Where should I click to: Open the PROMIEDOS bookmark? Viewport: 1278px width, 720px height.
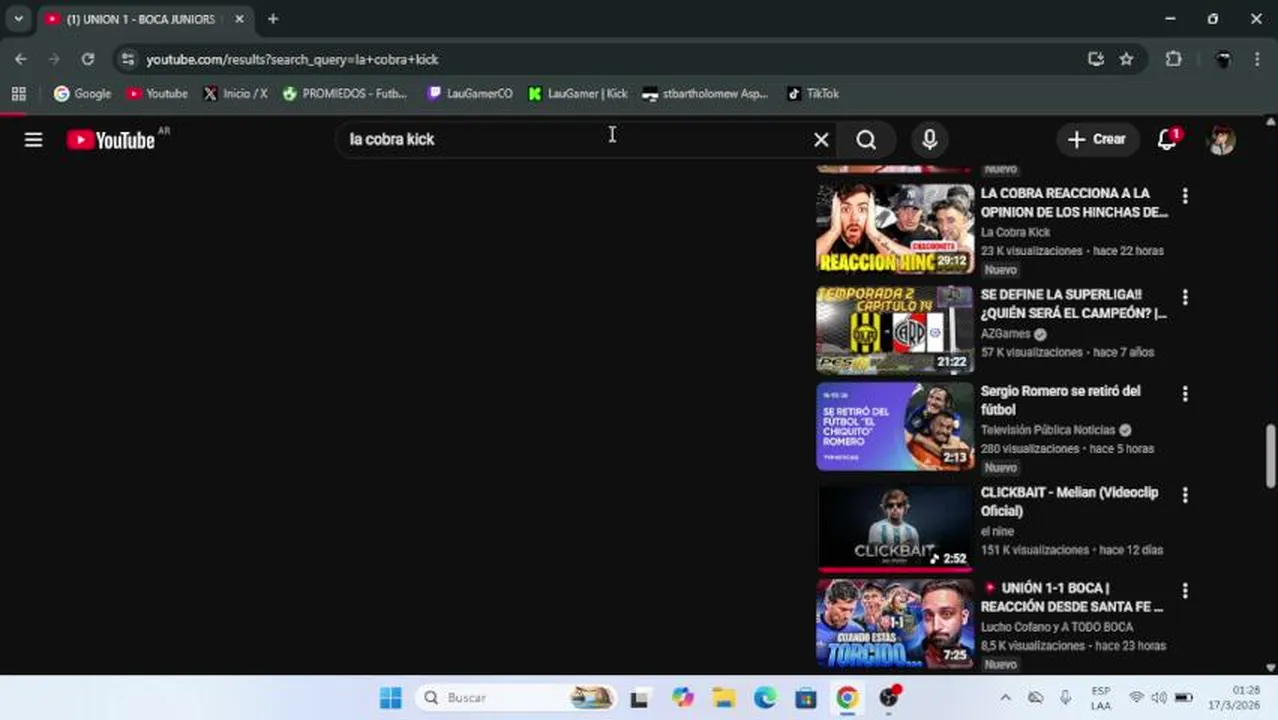tap(345, 94)
